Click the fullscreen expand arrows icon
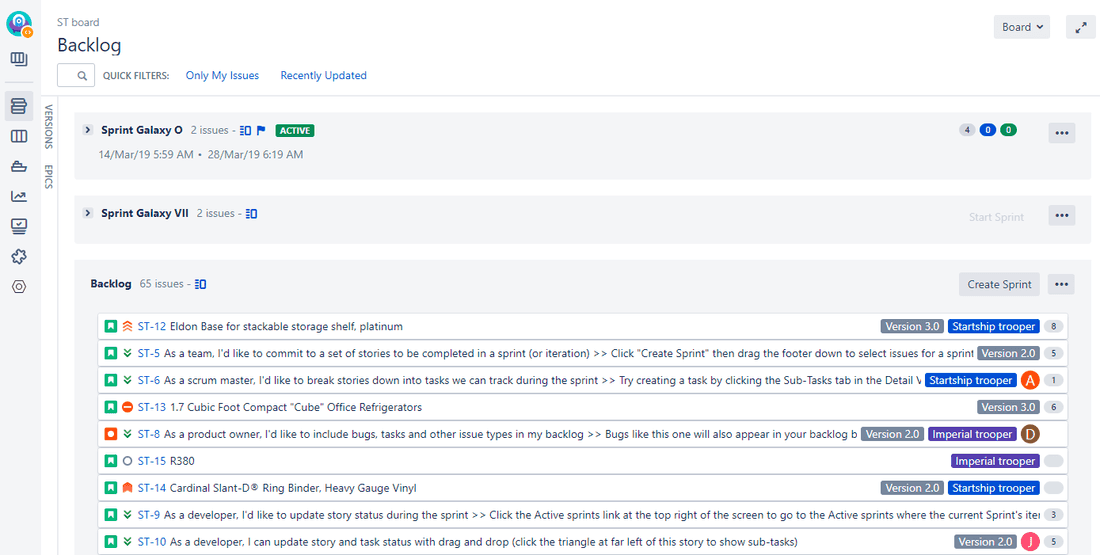Image resolution: width=1100 pixels, height=555 pixels. 1080,28
